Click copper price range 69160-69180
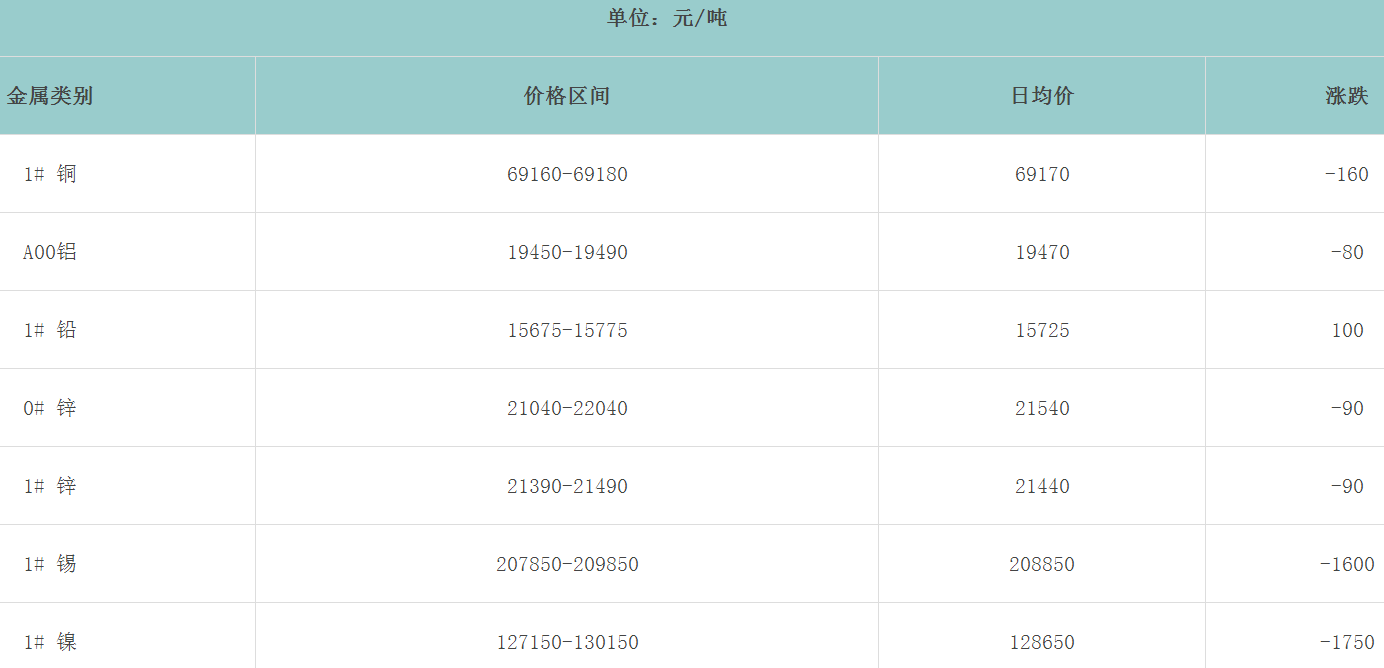The width and height of the screenshot is (1384, 668). (x=567, y=174)
